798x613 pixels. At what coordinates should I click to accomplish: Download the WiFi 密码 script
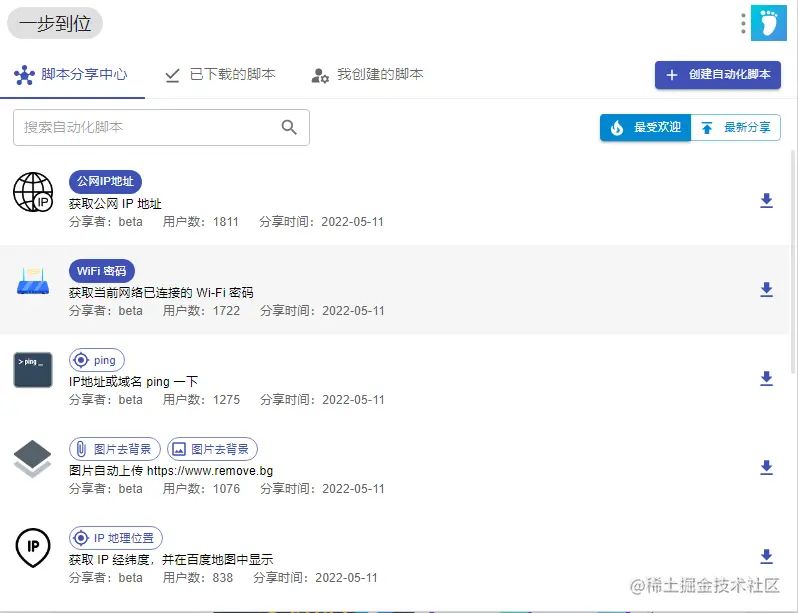click(766, 290)
